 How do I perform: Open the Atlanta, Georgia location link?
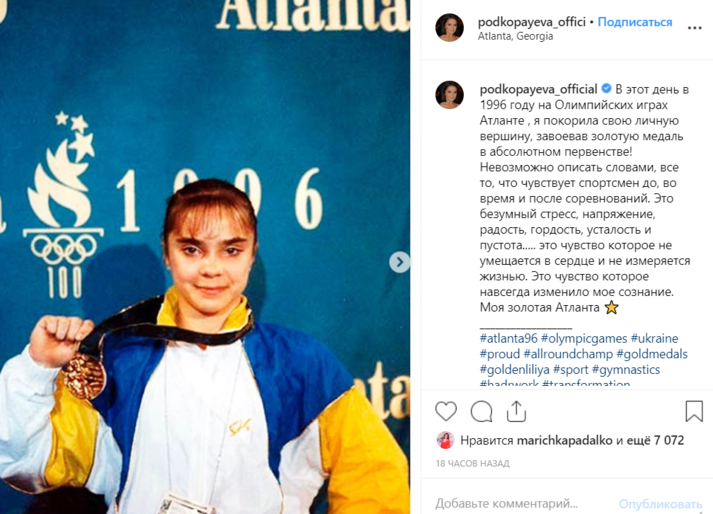tap(515, 36)
